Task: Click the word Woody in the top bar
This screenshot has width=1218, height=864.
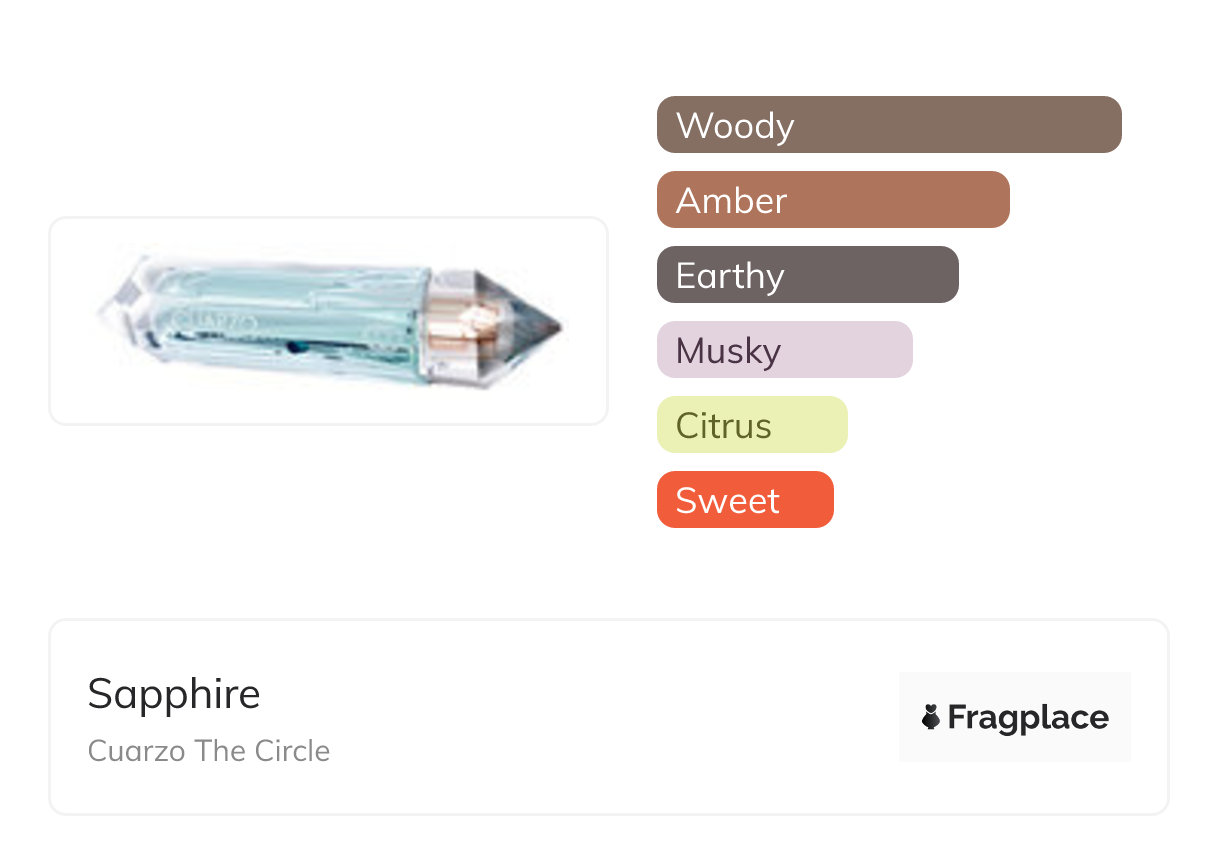Action: (735, 126)
